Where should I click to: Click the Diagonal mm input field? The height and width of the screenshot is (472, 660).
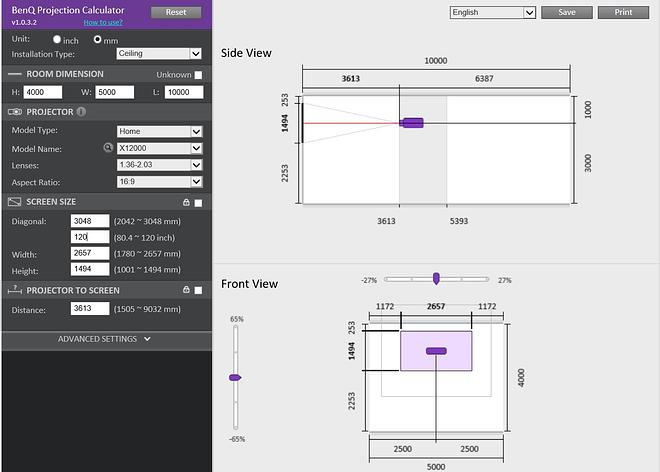tap(90, 221)
